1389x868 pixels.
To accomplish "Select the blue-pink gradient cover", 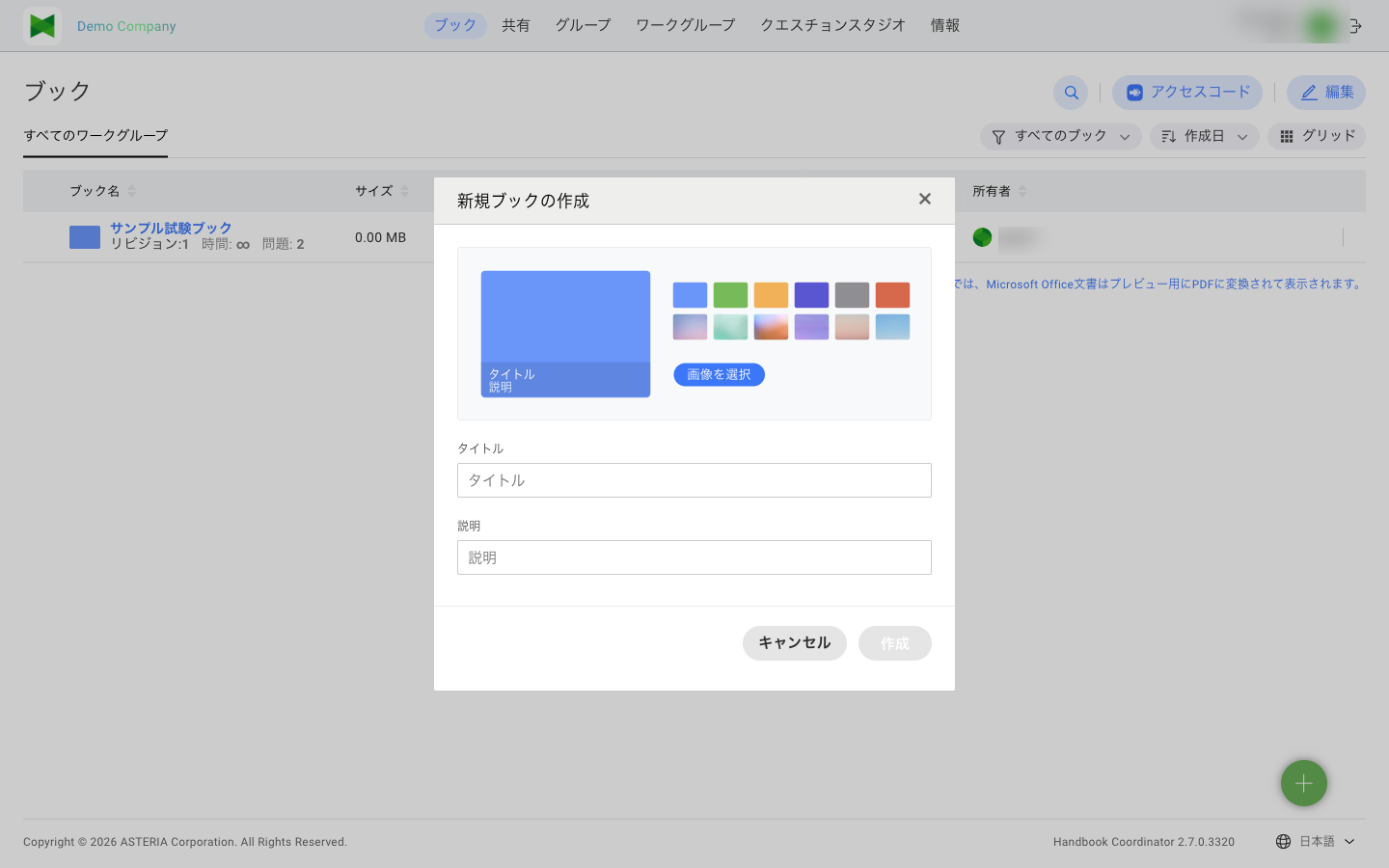I will click(x=690, y=327).
